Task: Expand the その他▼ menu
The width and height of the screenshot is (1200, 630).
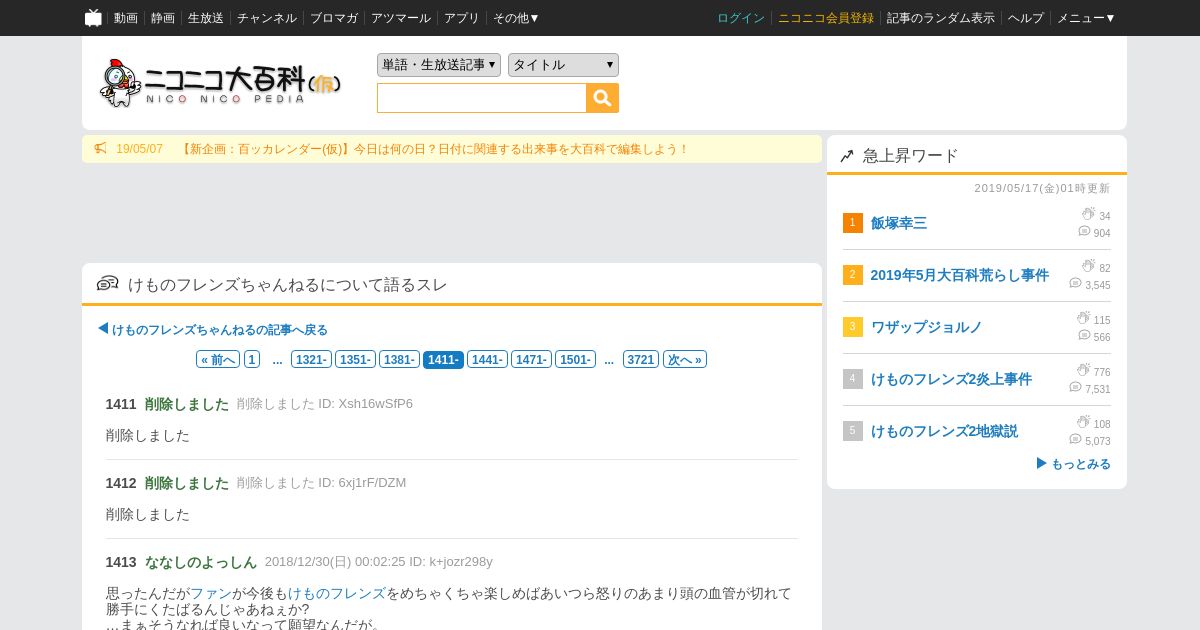Action: click(516, 18)
